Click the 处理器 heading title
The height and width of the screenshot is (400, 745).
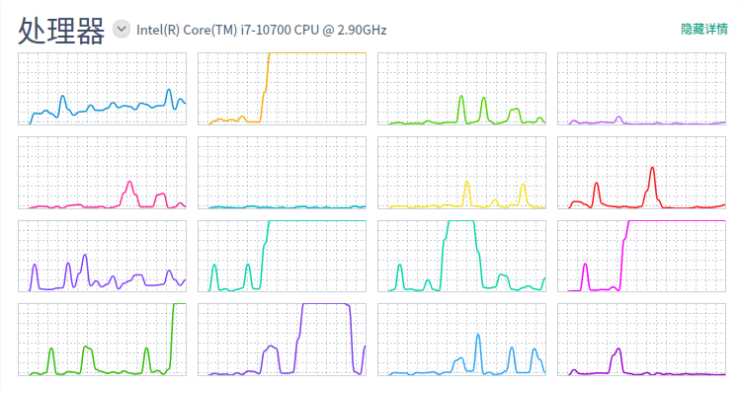click(61, 31)
